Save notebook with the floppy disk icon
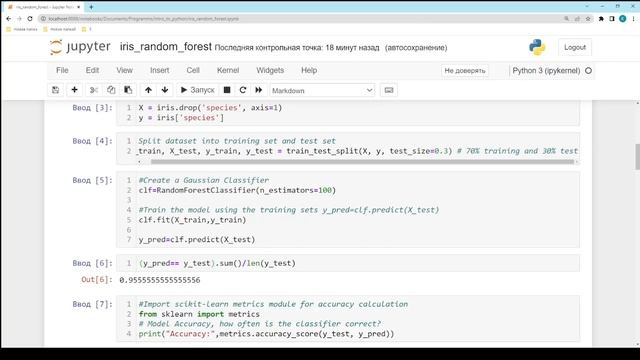The height and width of the screenshot is (360, 640). click(56, 90)
